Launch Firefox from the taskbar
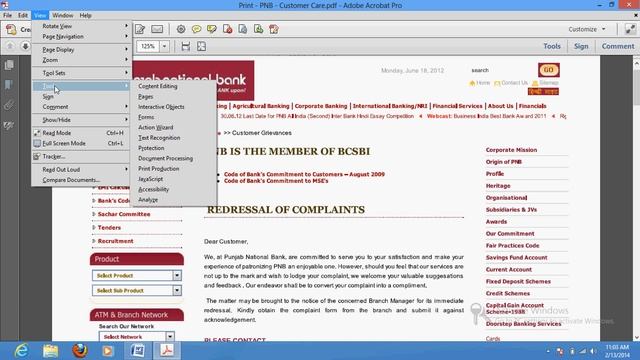The height and width of the screenshot is (360, 640). point(80,351)
